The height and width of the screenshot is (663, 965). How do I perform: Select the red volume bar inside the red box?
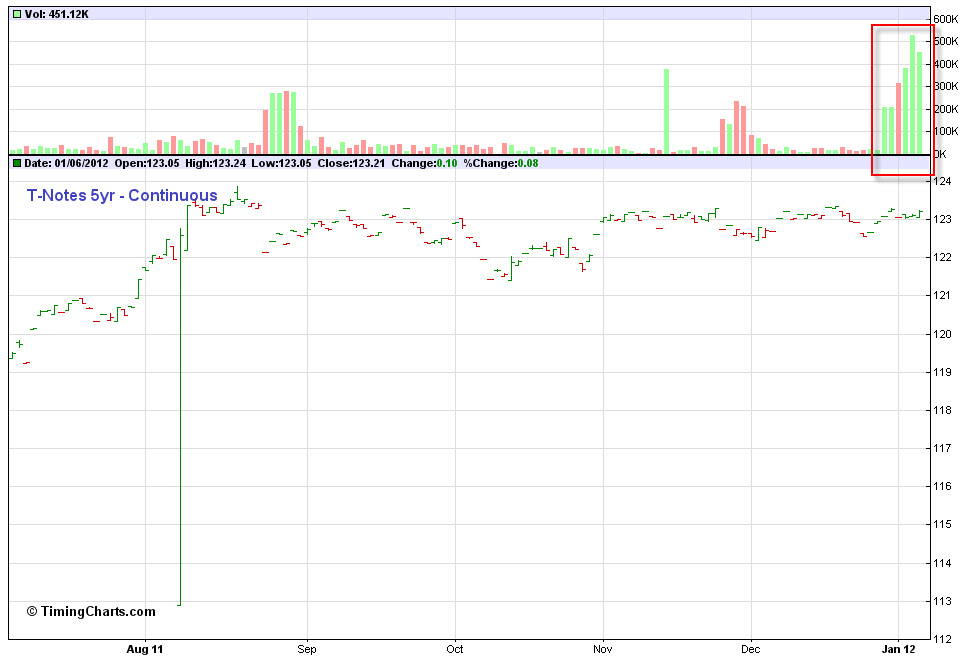(x=898, y=118)
